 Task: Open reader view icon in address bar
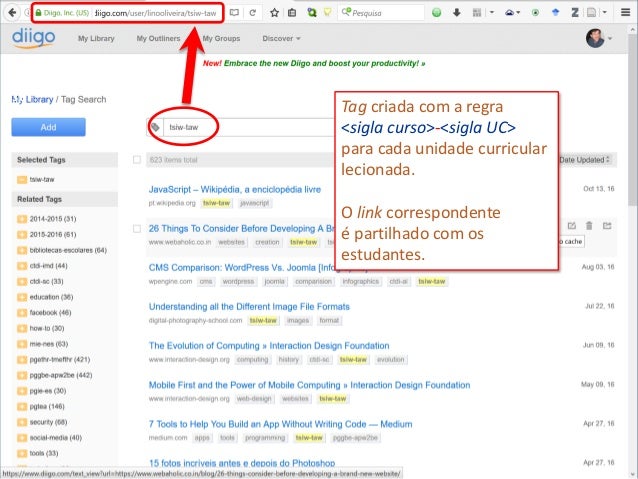[x=234, y=13]
